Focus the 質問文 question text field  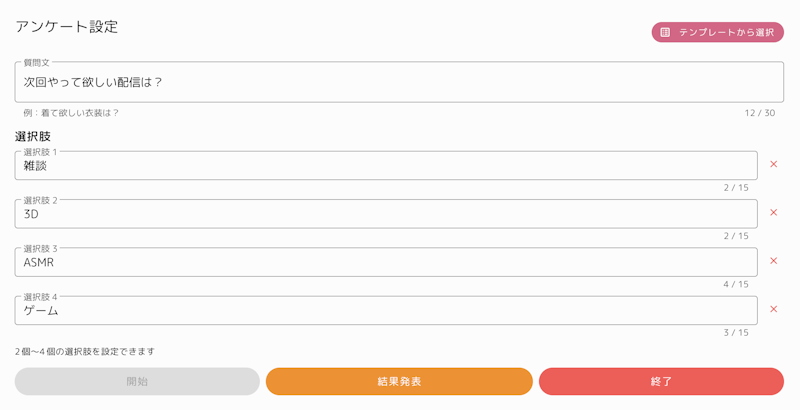[399, 82]
